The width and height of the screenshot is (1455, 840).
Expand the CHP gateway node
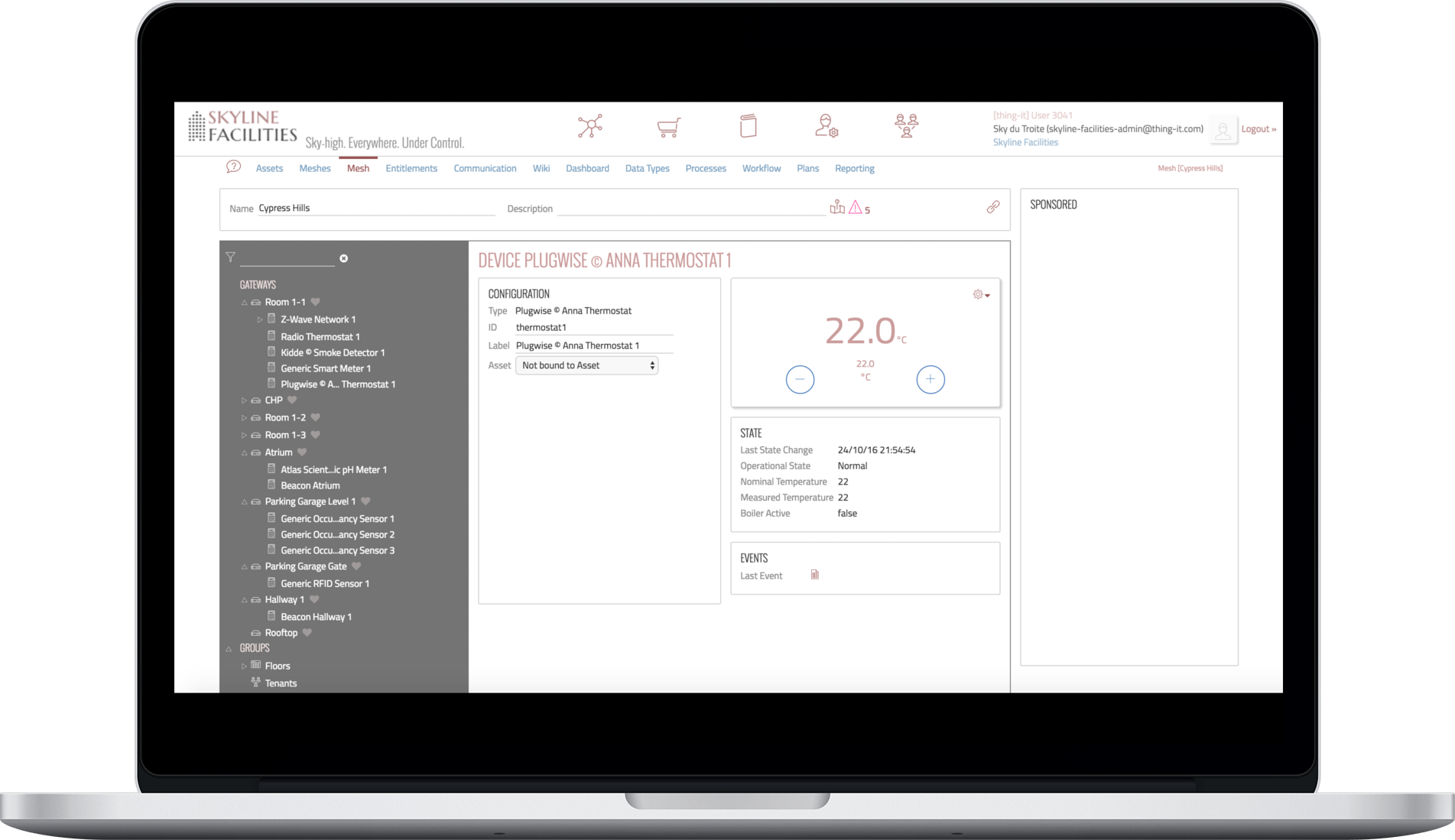point(244,401)
